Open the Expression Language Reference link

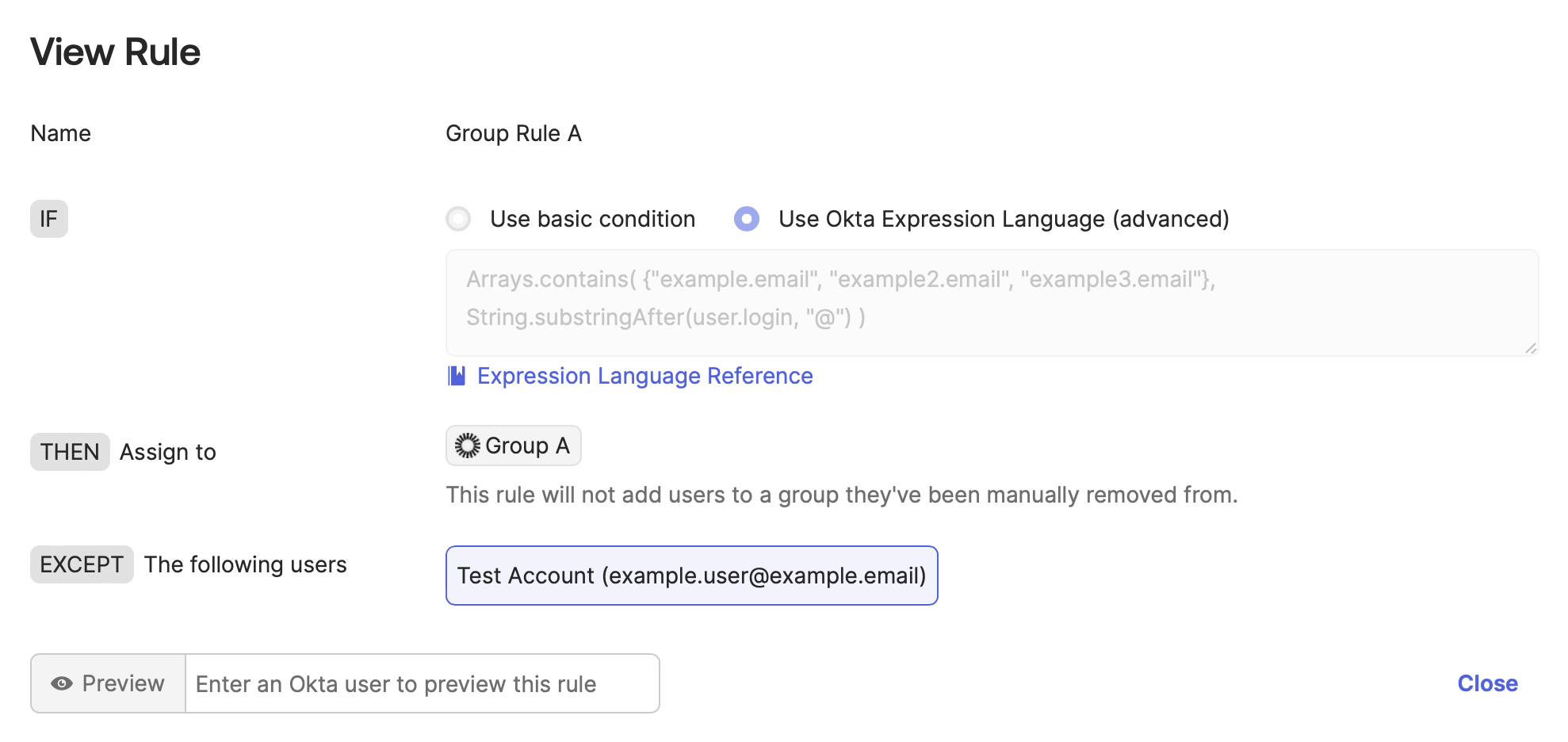644,376
